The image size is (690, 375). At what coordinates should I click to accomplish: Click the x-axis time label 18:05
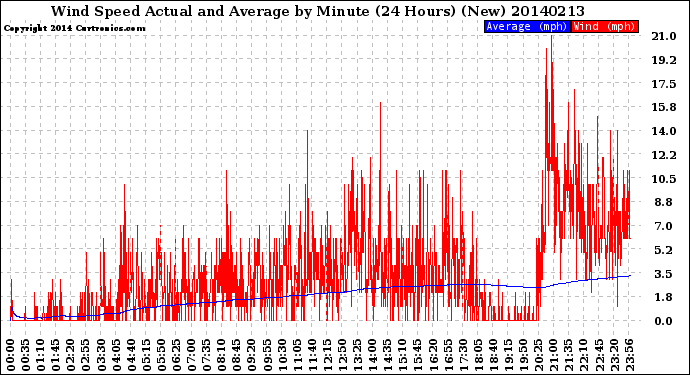[478, 355]
